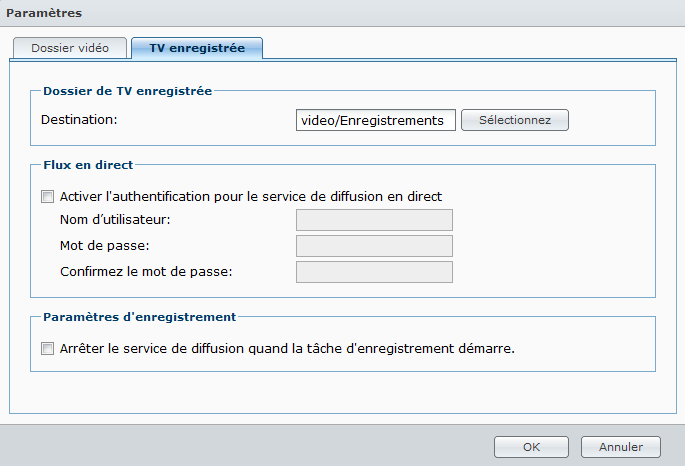Viewport: 685px width, 466px height.
Task: Click the Dossier de TV enregistrée heading
Action: pyautogui.click(x=127, y=91)
